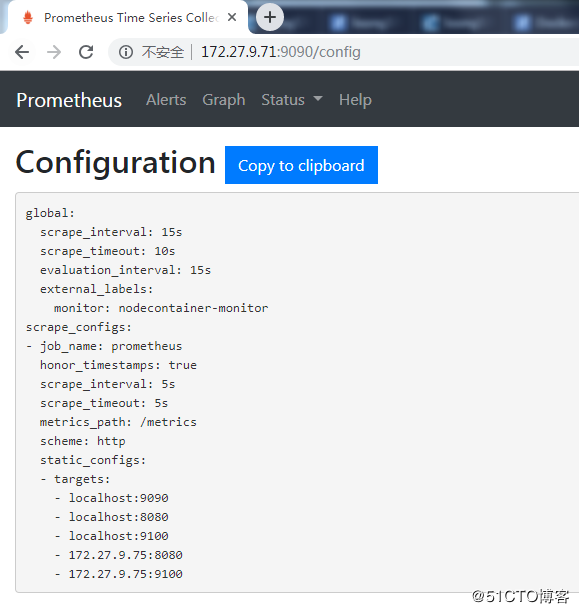Click the Prometheus flame favicon
Image resolution: width=579 pixels, height=613 pixels.
pyautogui.click(x=28, y=18)
